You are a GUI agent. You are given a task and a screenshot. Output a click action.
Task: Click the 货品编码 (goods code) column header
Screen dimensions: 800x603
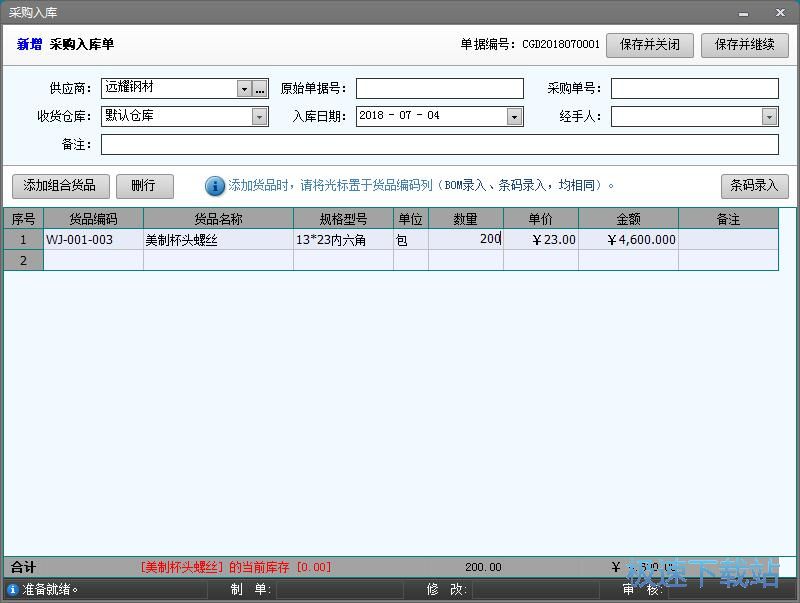(x=93, y=219)
